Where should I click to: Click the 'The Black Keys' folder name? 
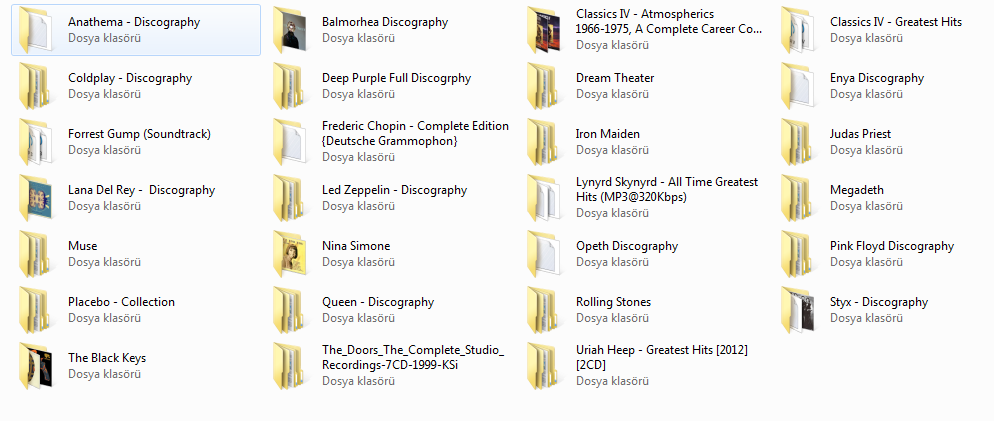click(106, 358)
